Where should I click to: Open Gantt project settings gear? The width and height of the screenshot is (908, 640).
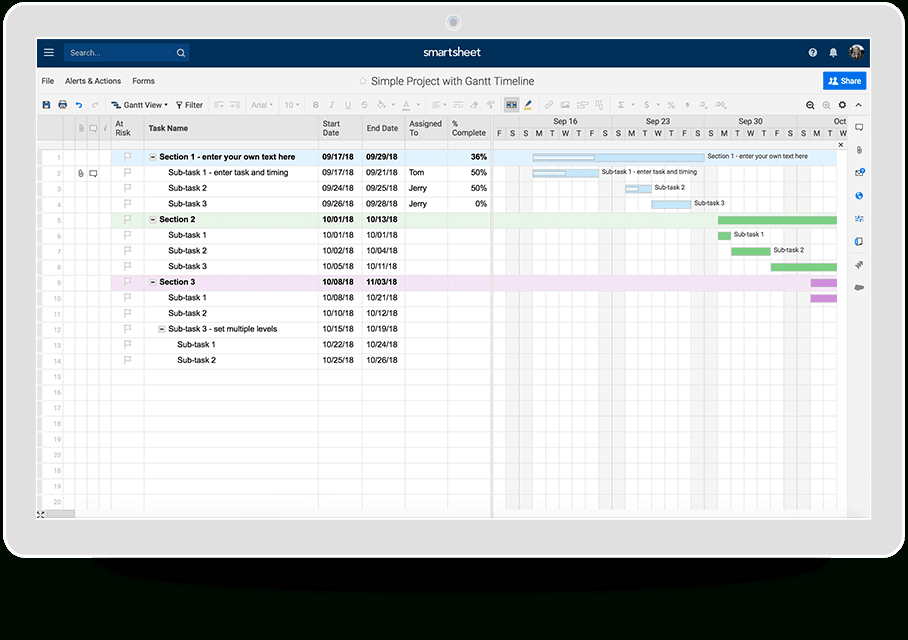[x=842, y=105]
